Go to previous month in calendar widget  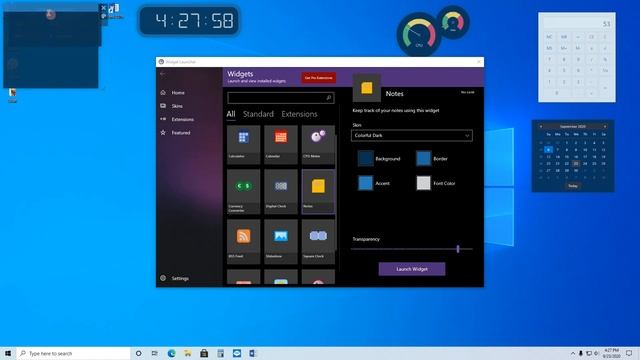pyautogui.click(x=541, y=127)
